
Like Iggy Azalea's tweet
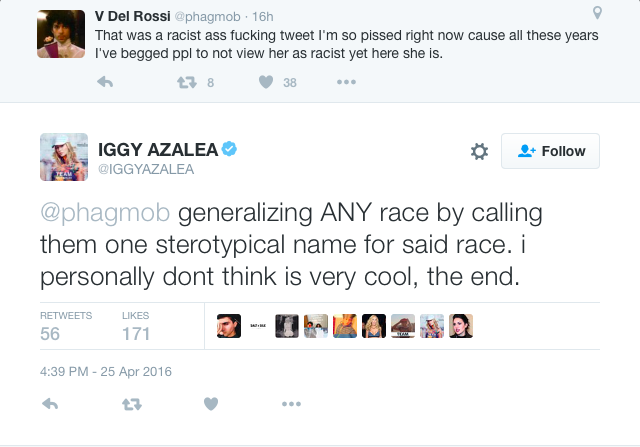[210, 404]
